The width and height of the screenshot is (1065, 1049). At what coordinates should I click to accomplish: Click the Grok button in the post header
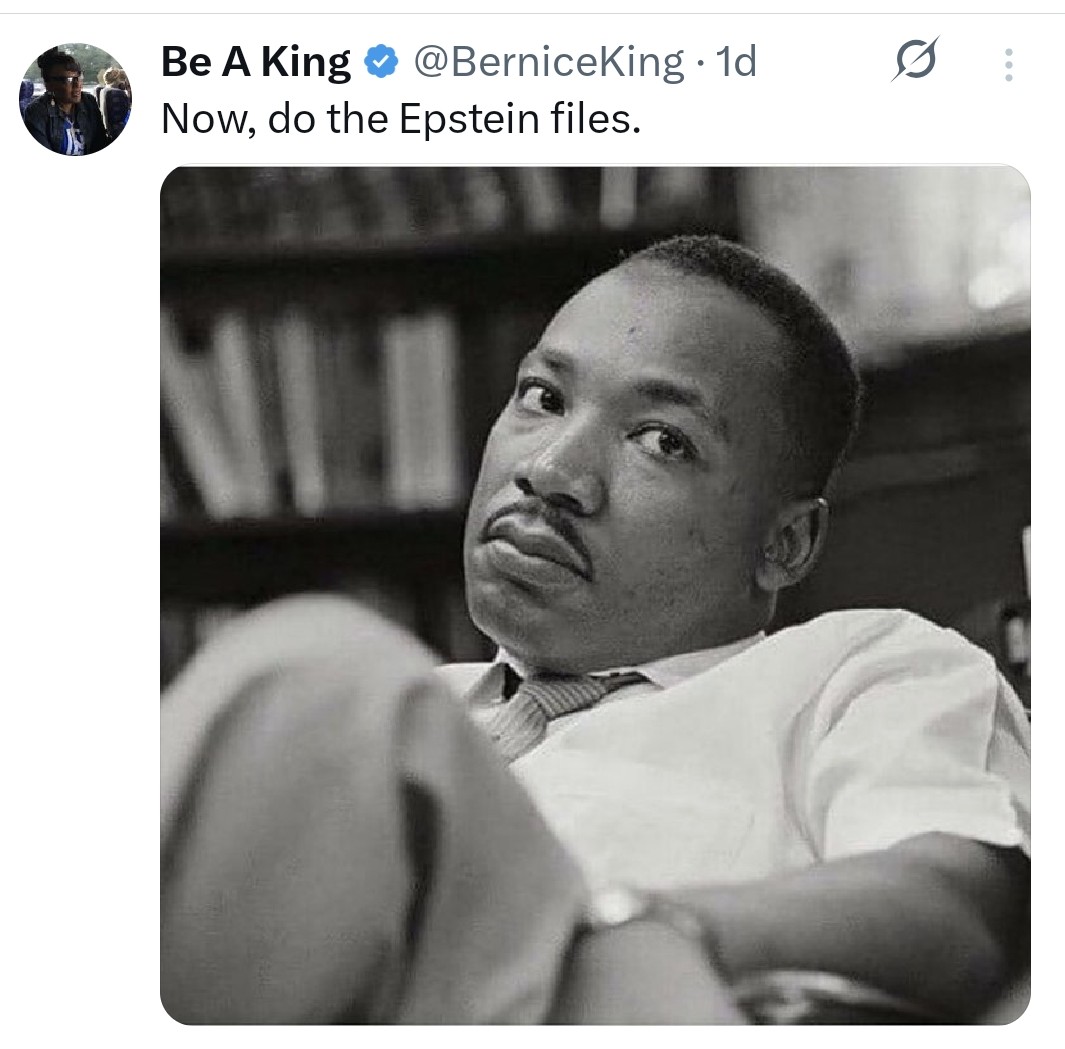pos(916,62)
